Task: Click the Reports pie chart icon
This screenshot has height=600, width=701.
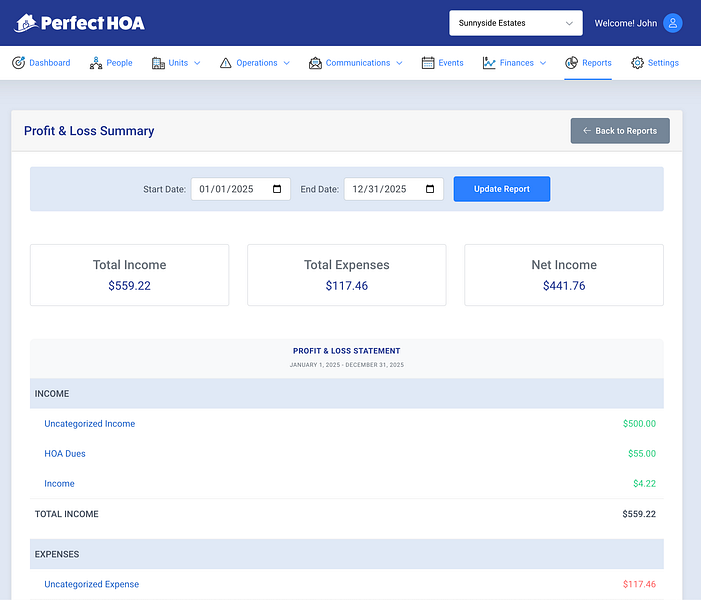Action: (x=571, y=63)
